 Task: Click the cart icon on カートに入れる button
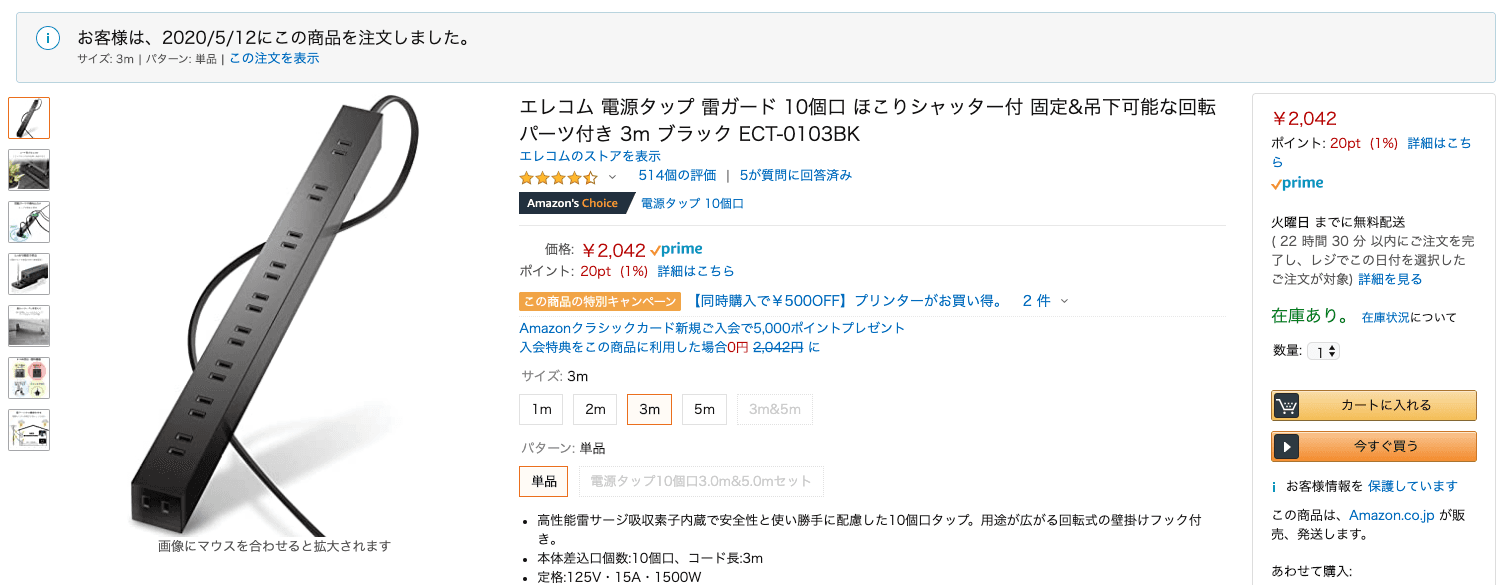(x=1287, y=406)
